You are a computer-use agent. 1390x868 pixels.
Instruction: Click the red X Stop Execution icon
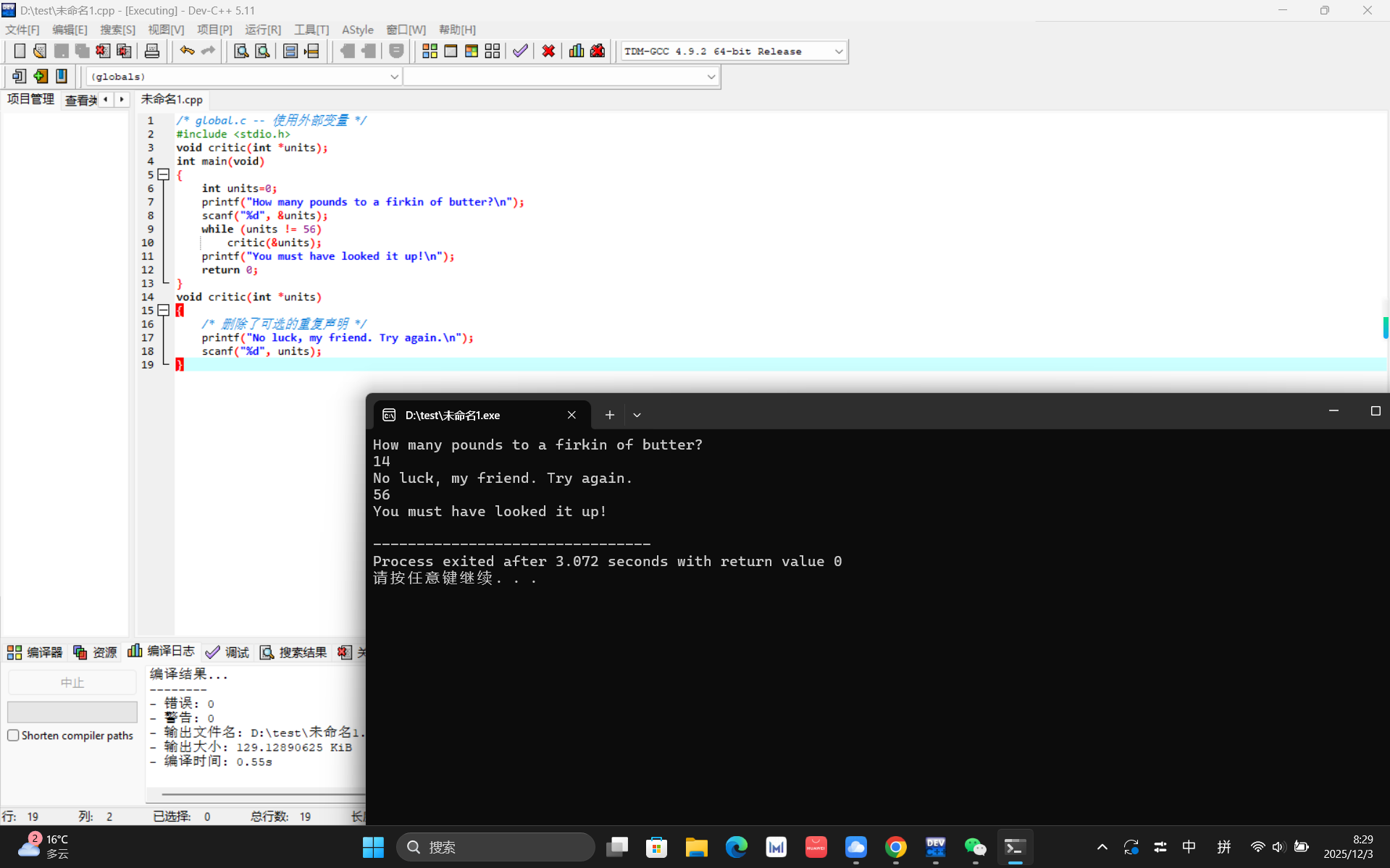[548, 51]
